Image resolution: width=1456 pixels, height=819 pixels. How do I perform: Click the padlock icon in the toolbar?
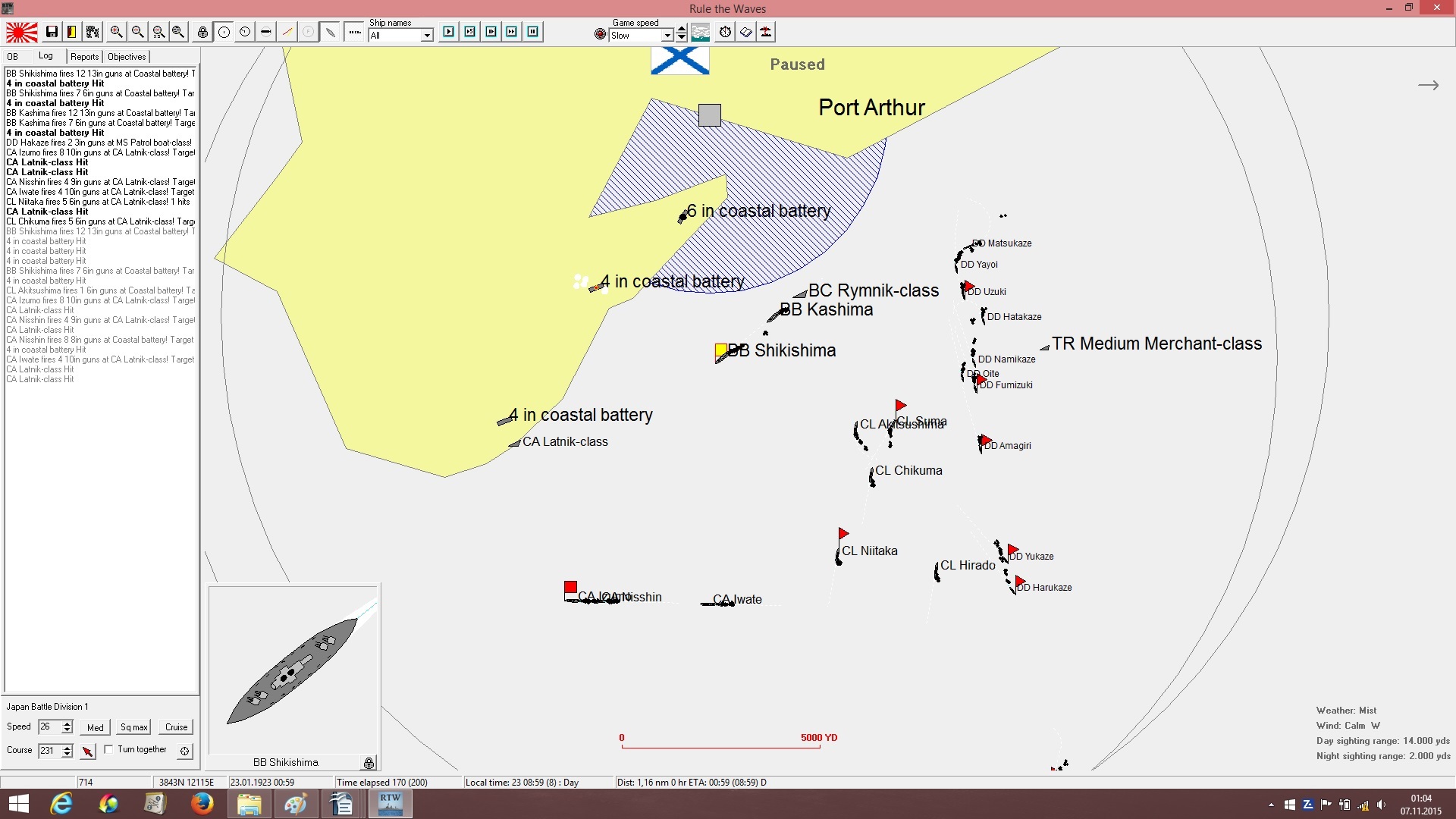(202, 32)
